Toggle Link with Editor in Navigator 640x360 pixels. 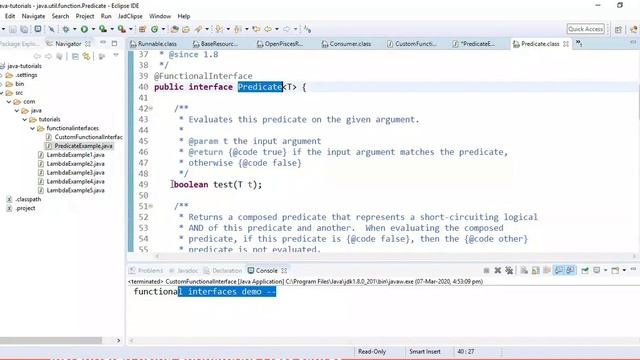click(x=86, y=56)
